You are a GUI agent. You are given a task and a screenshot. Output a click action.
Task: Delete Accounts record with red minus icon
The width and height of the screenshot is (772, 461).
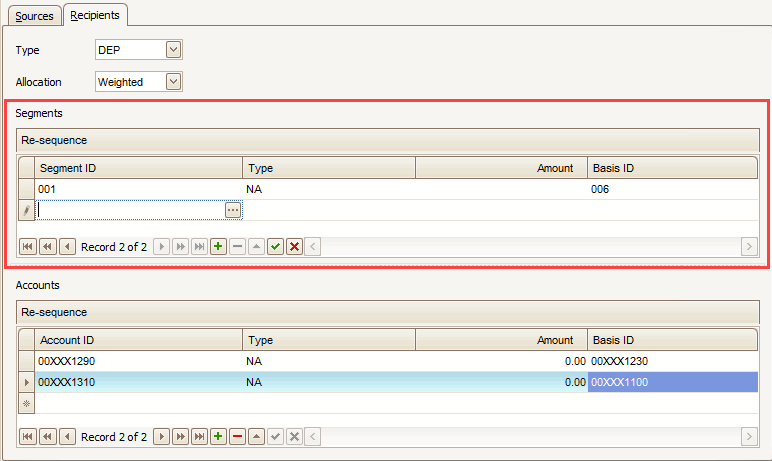coord(237,437)
